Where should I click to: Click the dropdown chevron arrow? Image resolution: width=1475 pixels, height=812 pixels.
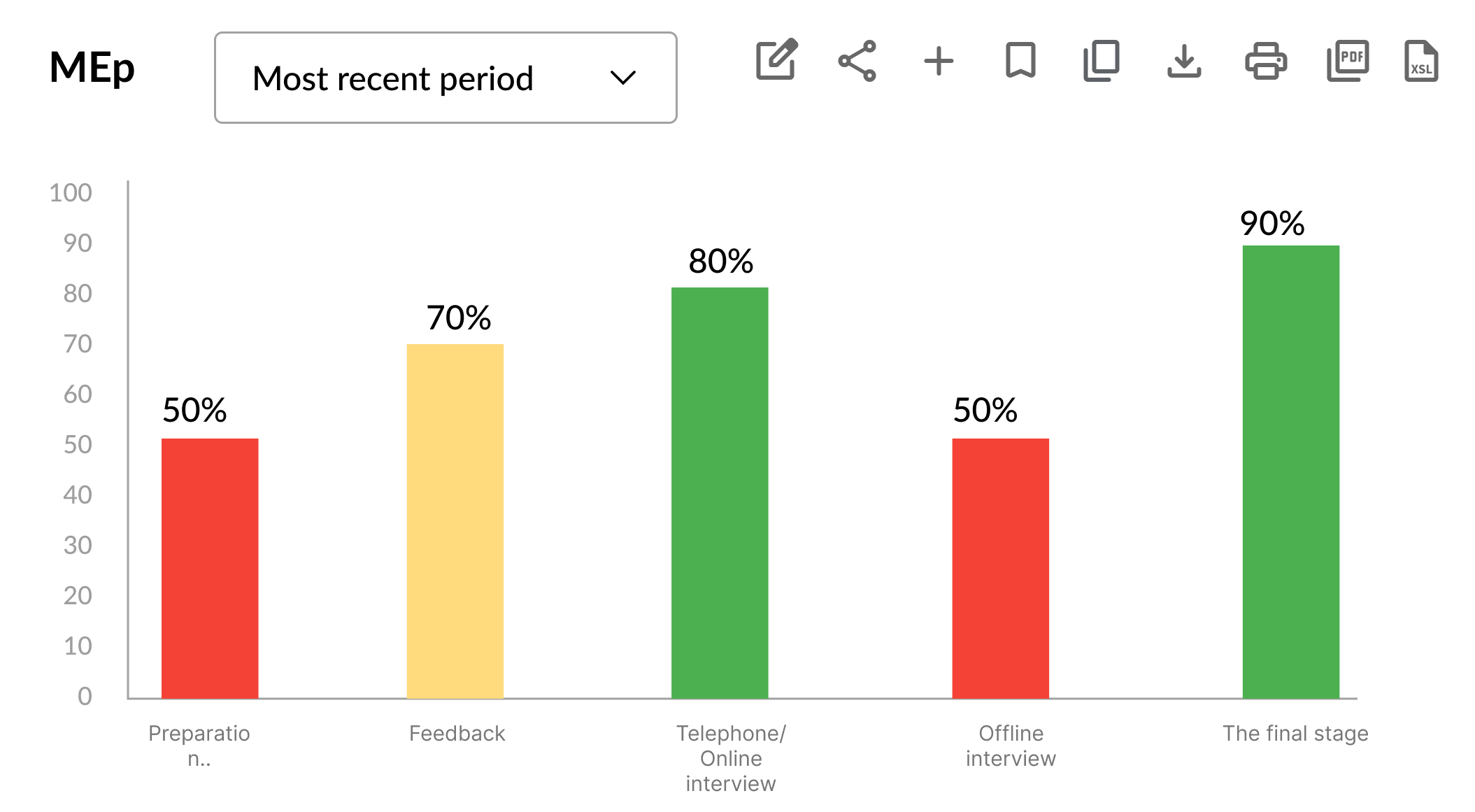pos(622,78)
